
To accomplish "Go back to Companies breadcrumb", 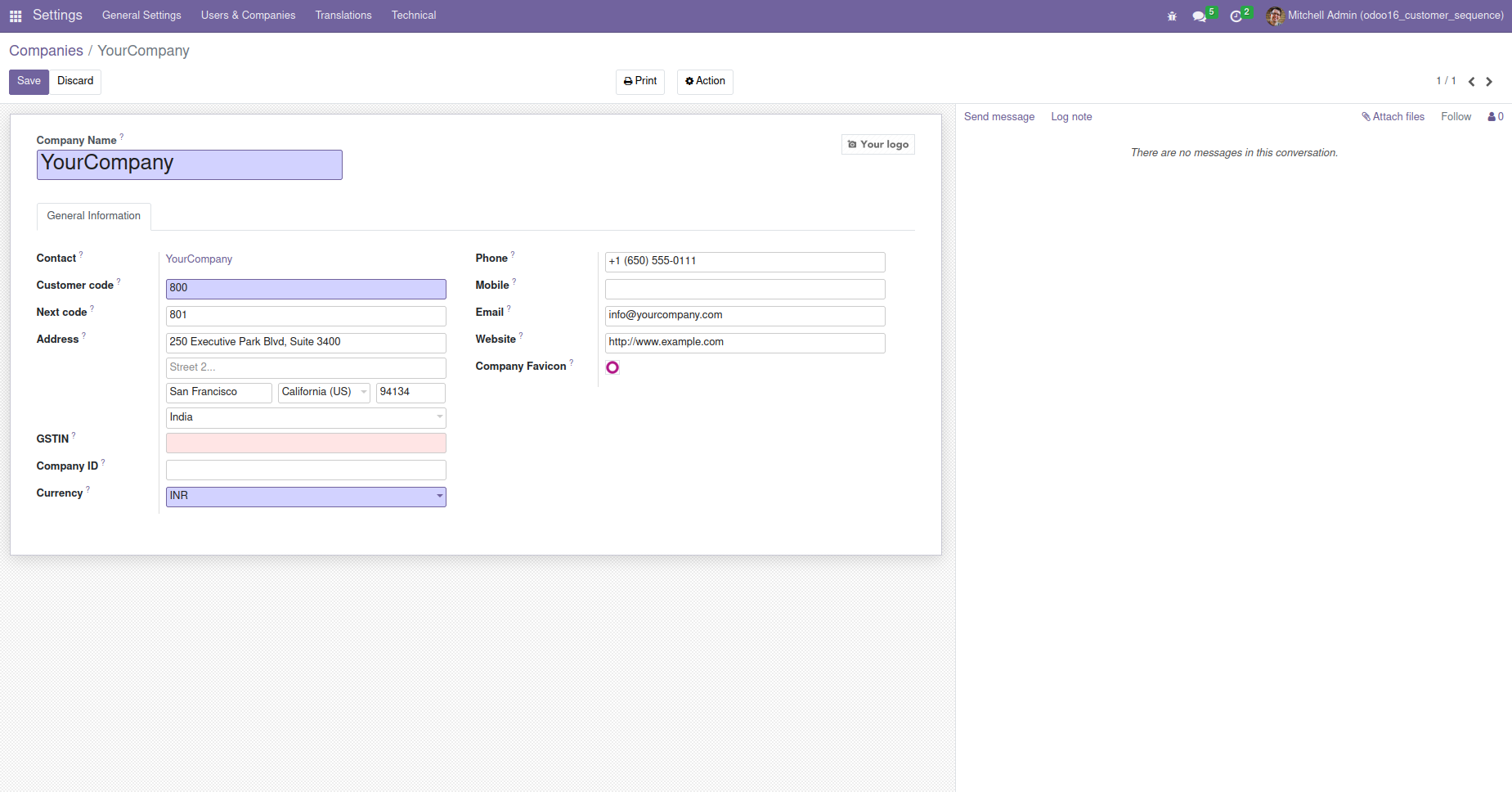I will (x=46, y=51).
